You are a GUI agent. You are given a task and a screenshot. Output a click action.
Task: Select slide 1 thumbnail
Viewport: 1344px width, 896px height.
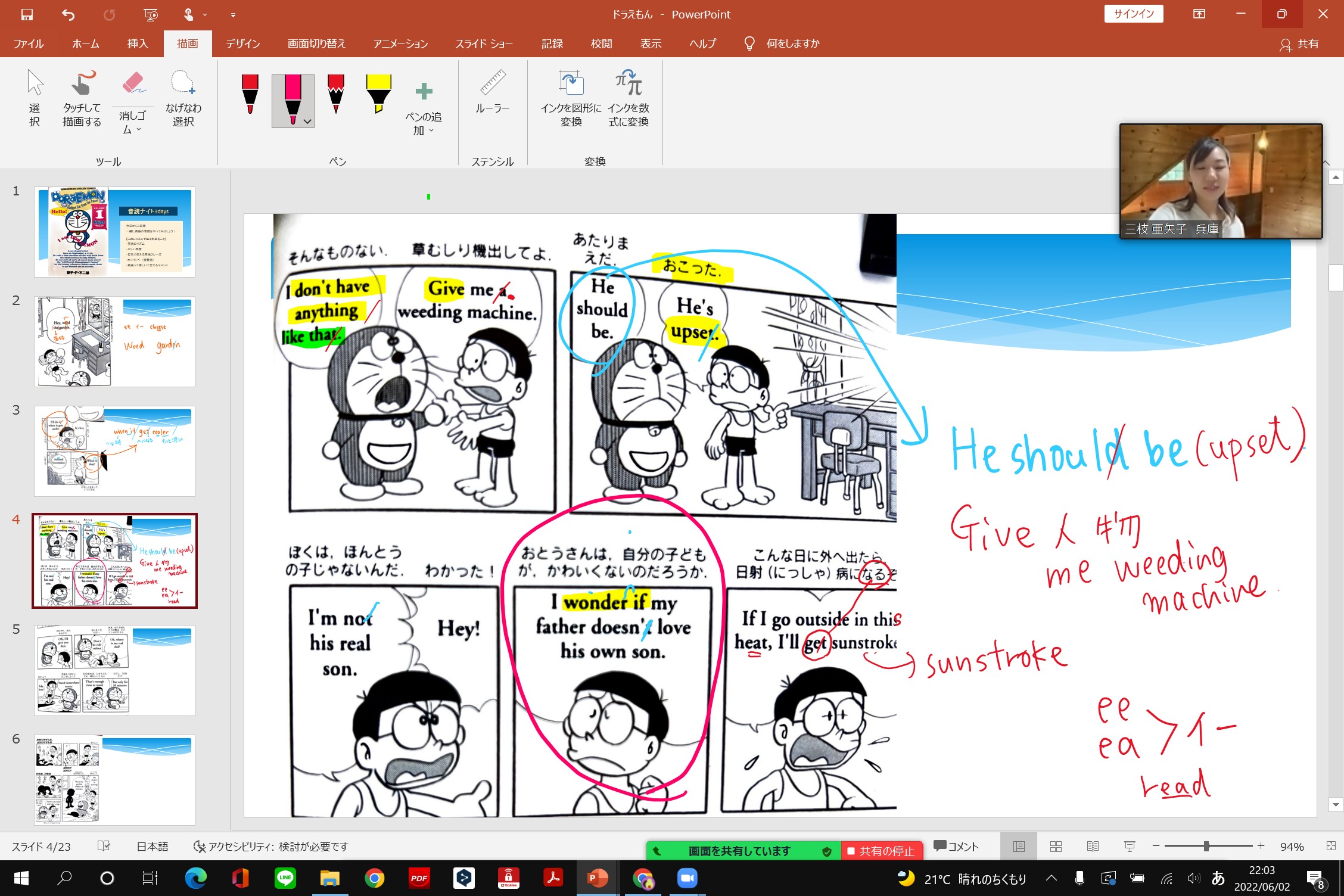pos(114,232)
